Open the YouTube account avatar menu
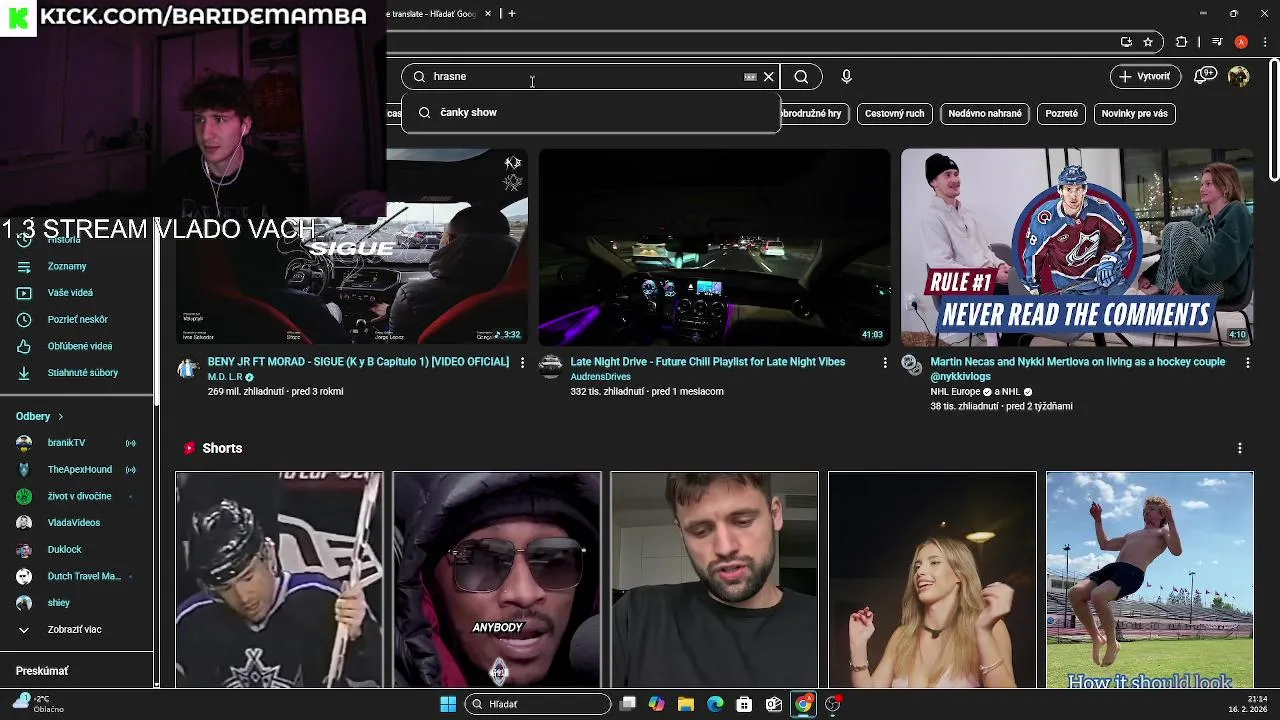This screenshot has width=1280, height=720. pyautogui.click(x=1239, y=76)
